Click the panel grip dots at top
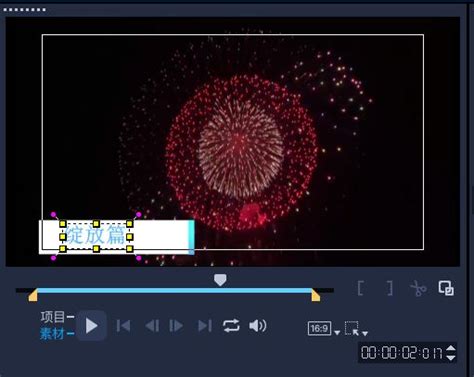Screen dimensions: 474x377 click(x=24, y=9)
